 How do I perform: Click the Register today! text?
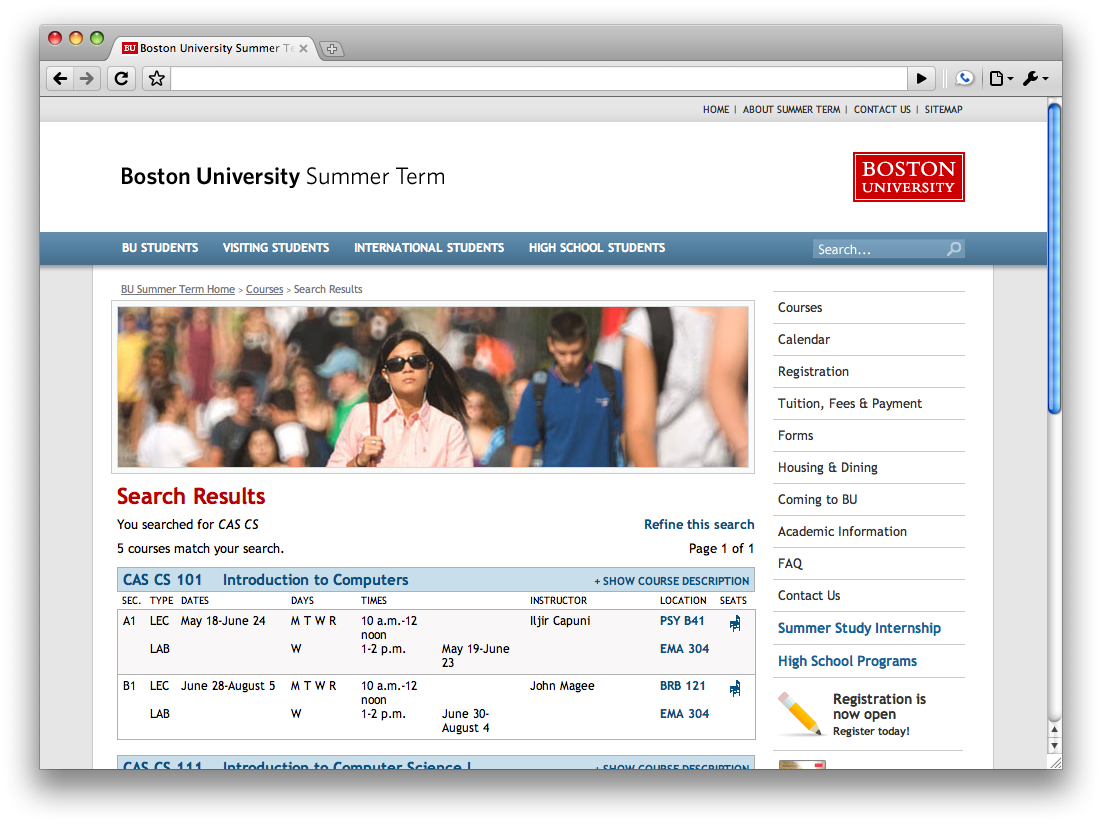coord(871,731)
